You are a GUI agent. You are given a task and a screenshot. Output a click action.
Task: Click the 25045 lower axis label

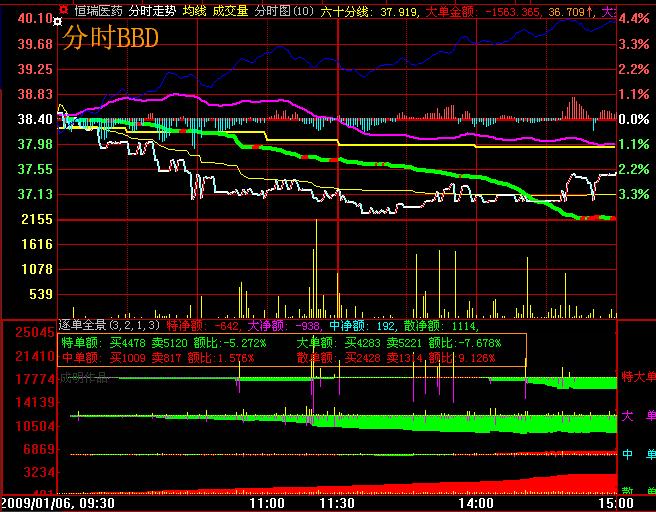click(x=35, y=332)
